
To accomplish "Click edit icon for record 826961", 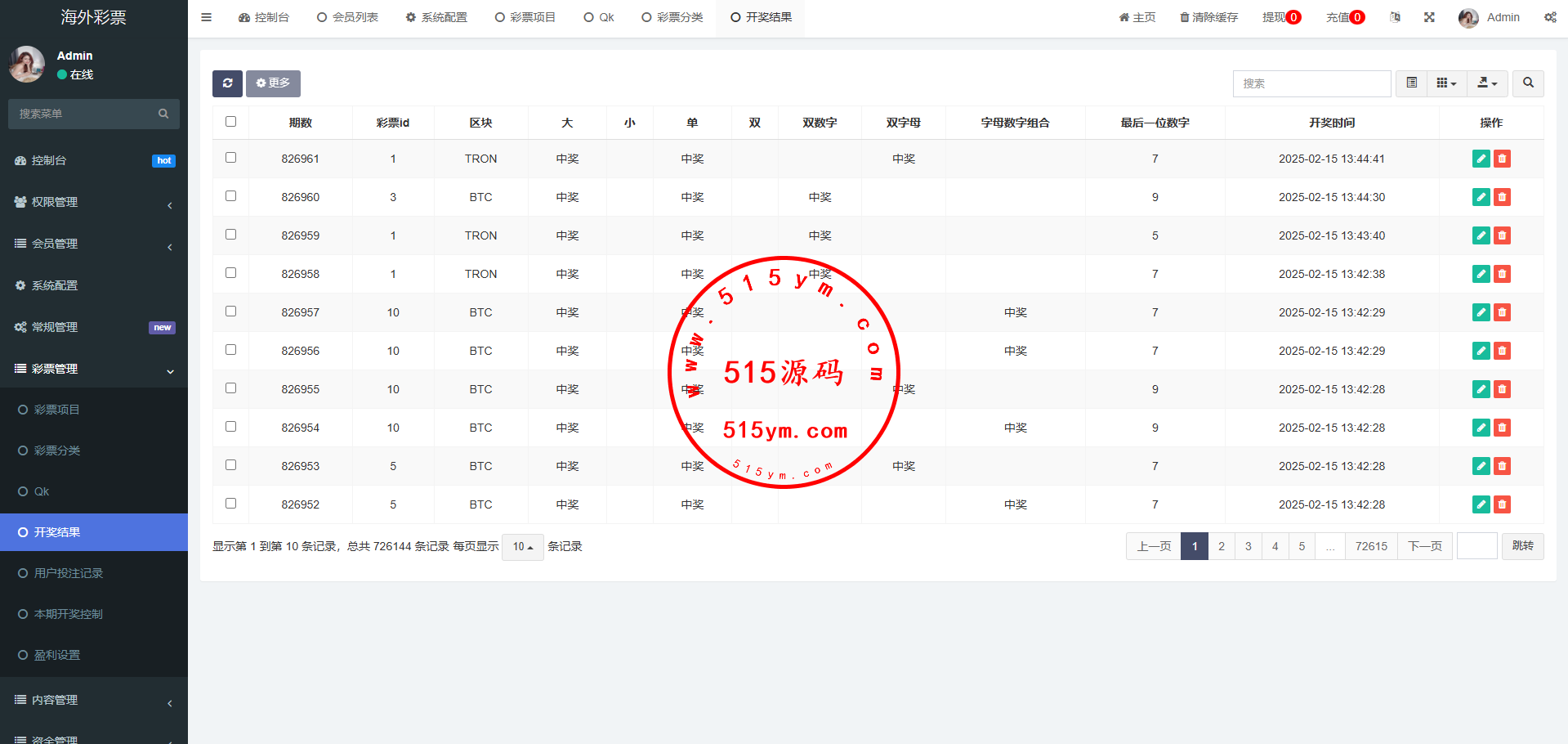I will pos(1481,159).
